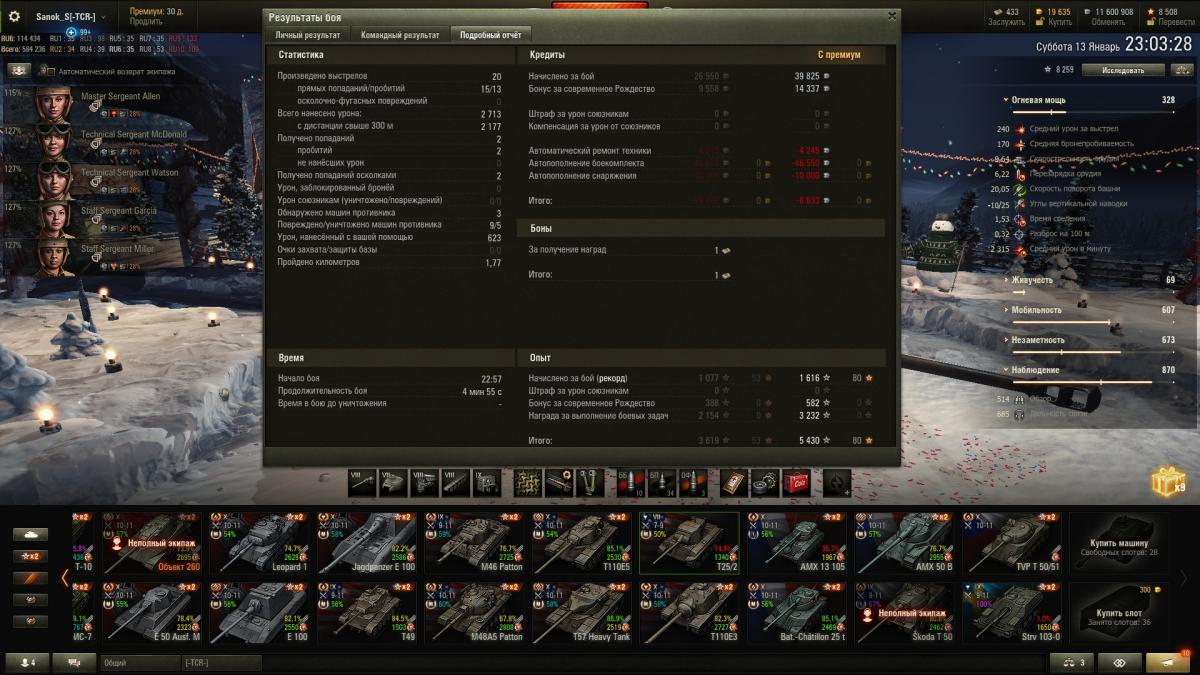The width and height of the screenshot is (1200, 675).
Task: Open the radio module slot icon
Action: coord(487,482)
